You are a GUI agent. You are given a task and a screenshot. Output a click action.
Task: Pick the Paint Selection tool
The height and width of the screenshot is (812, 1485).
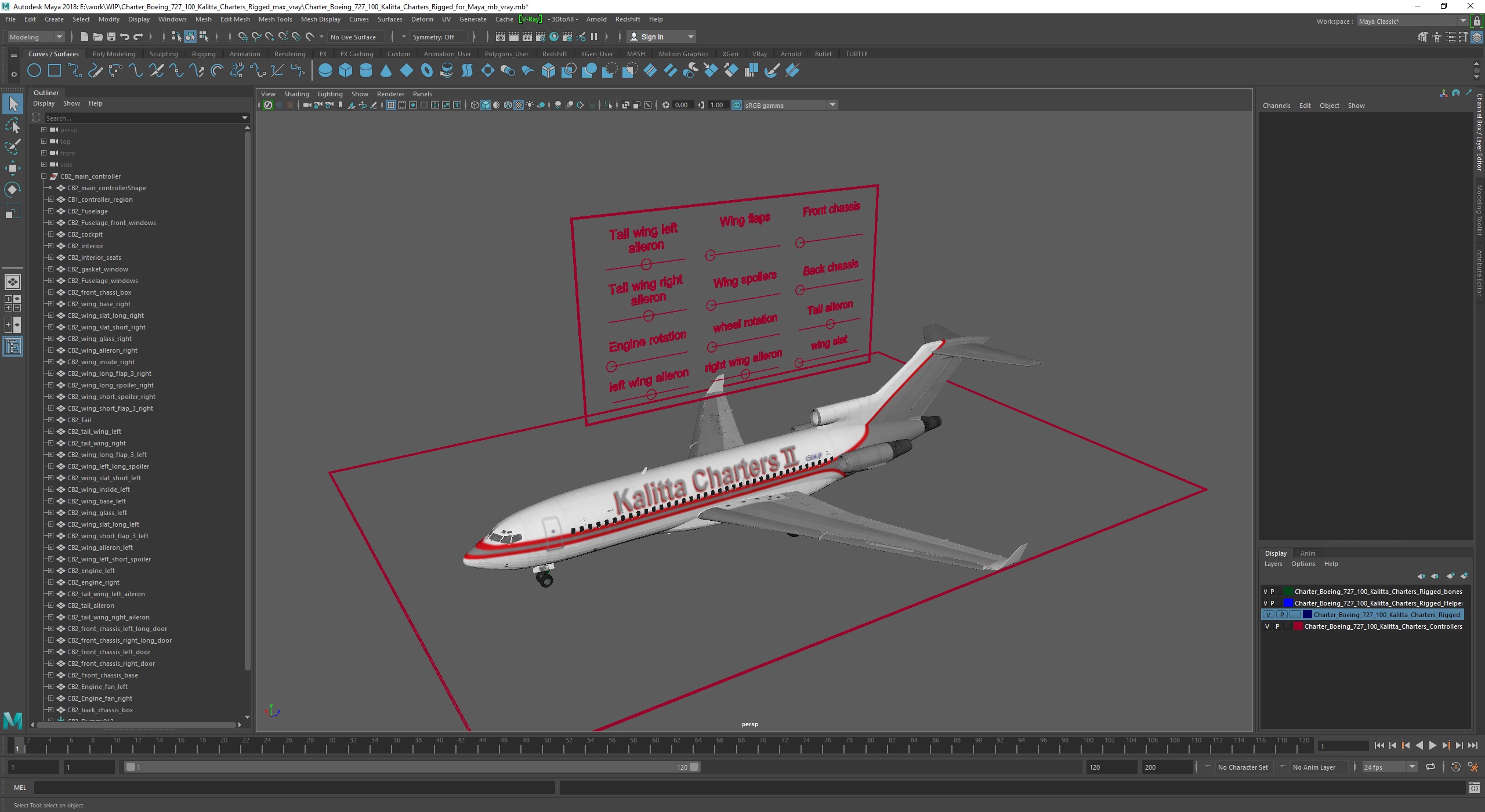(13, 147)
